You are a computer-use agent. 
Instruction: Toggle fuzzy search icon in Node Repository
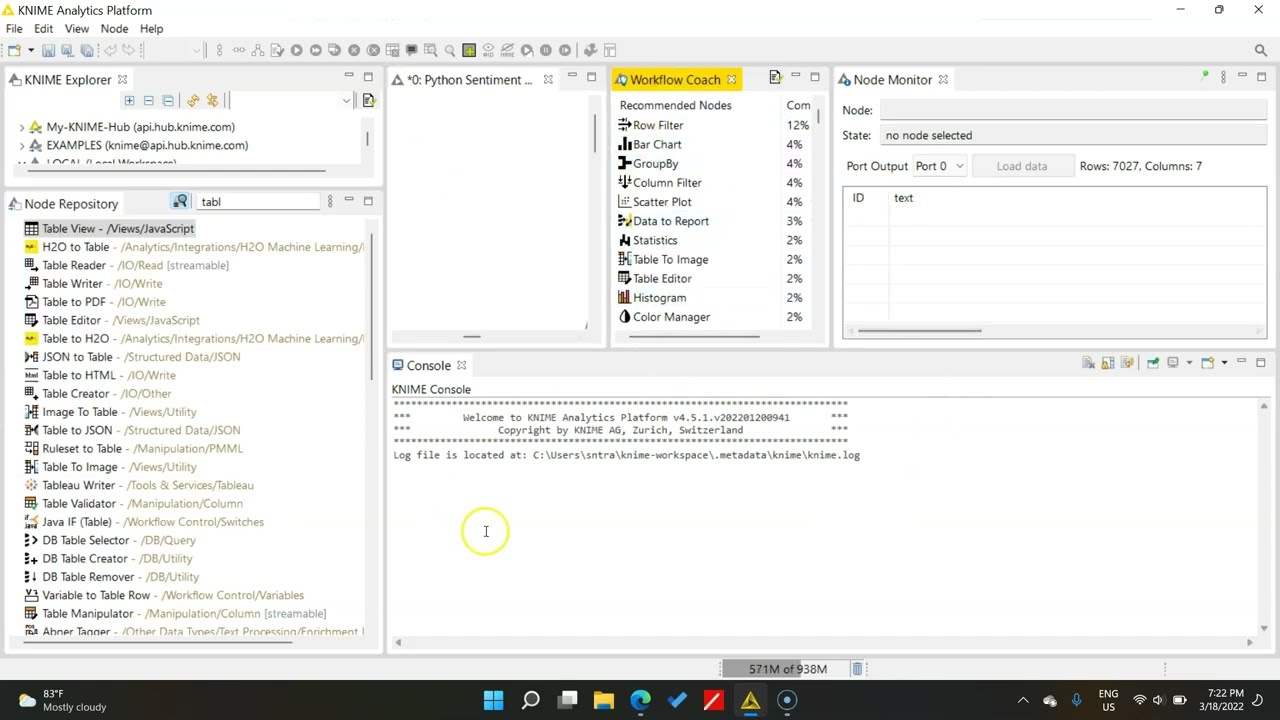click(x=180, y=202)
